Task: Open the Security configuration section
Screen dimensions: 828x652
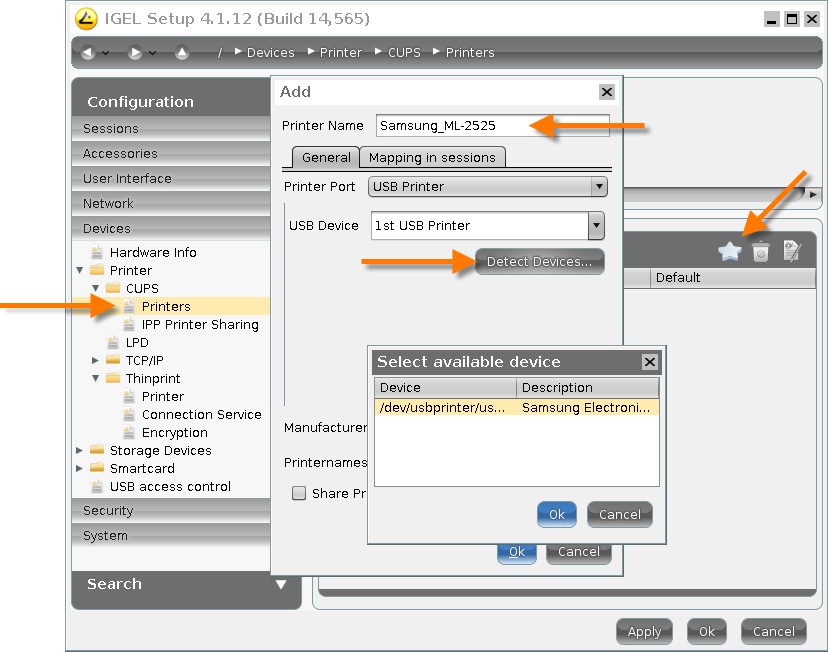Action: coord(171,511)
